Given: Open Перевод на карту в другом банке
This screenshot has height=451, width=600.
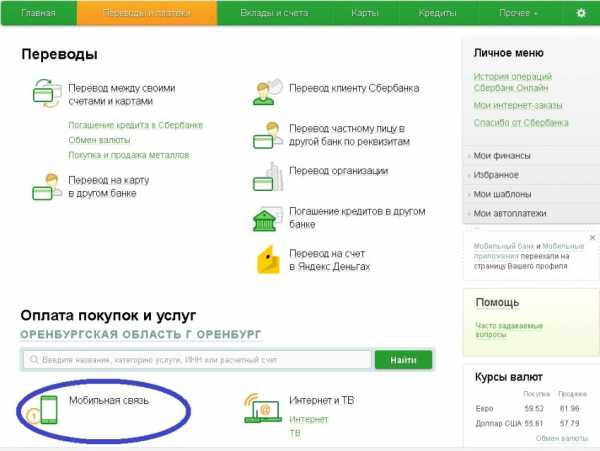Looking at the screenshot, I should pyautogui.click(x=108, y=187).
